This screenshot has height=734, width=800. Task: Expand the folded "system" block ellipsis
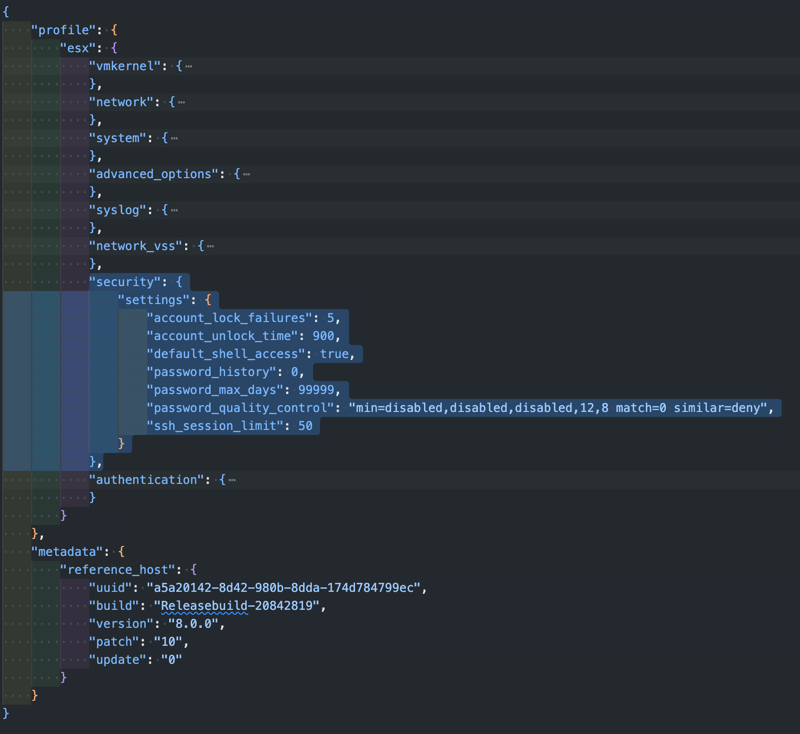click(174, 138)
